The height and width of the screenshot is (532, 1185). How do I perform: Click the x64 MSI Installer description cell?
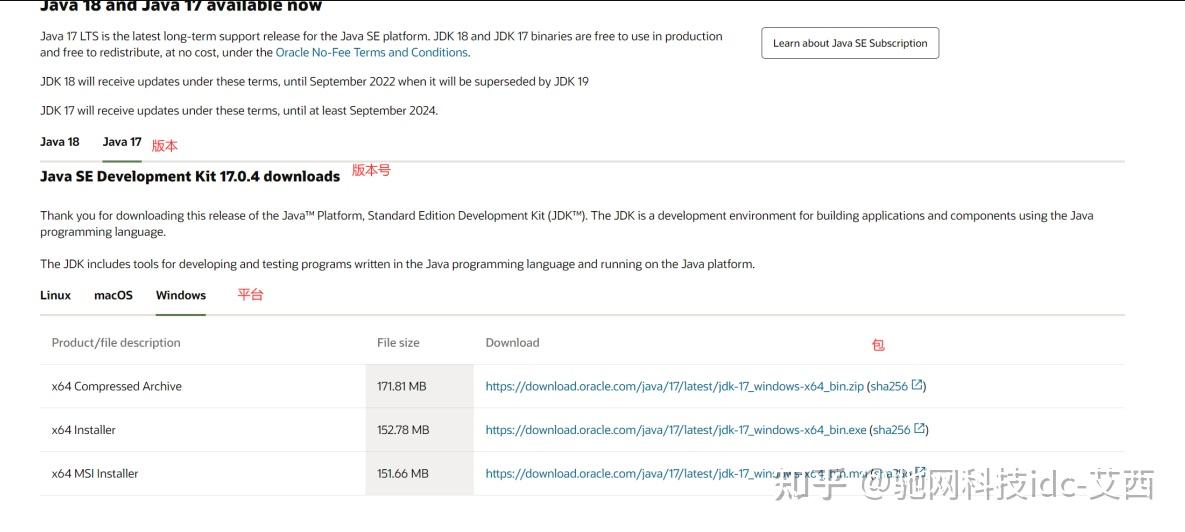95,474
